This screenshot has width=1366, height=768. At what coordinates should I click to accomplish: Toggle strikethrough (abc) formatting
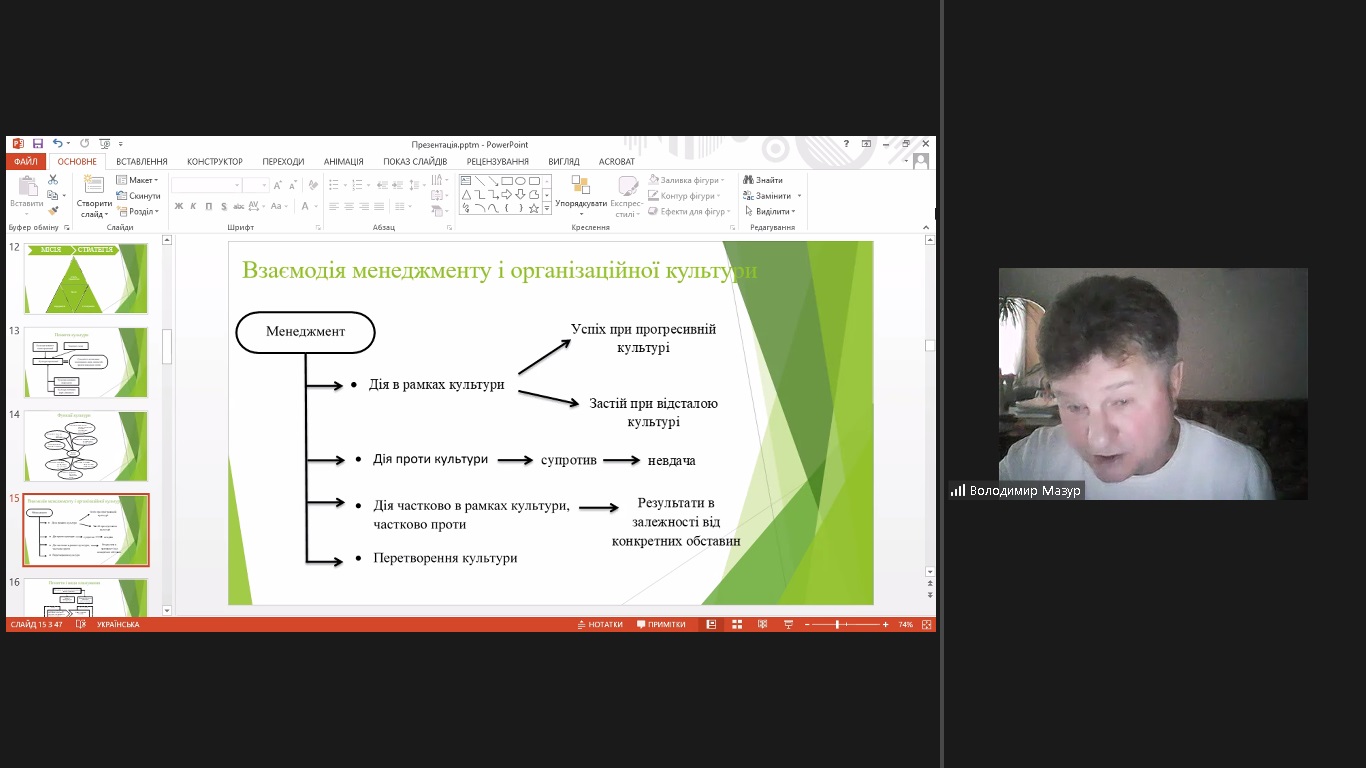coord(238,207)
